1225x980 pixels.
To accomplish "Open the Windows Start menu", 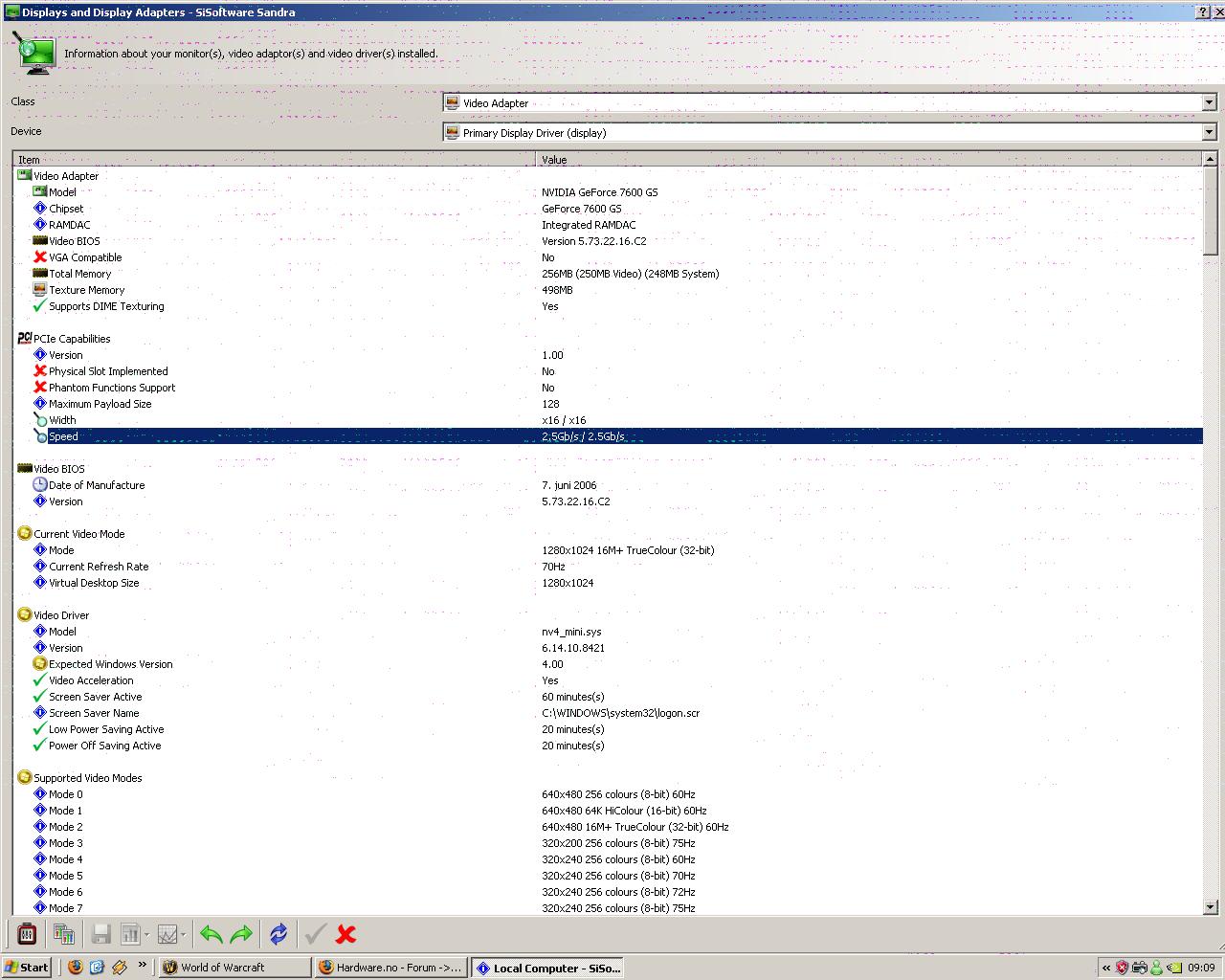I will click(27, 968).
